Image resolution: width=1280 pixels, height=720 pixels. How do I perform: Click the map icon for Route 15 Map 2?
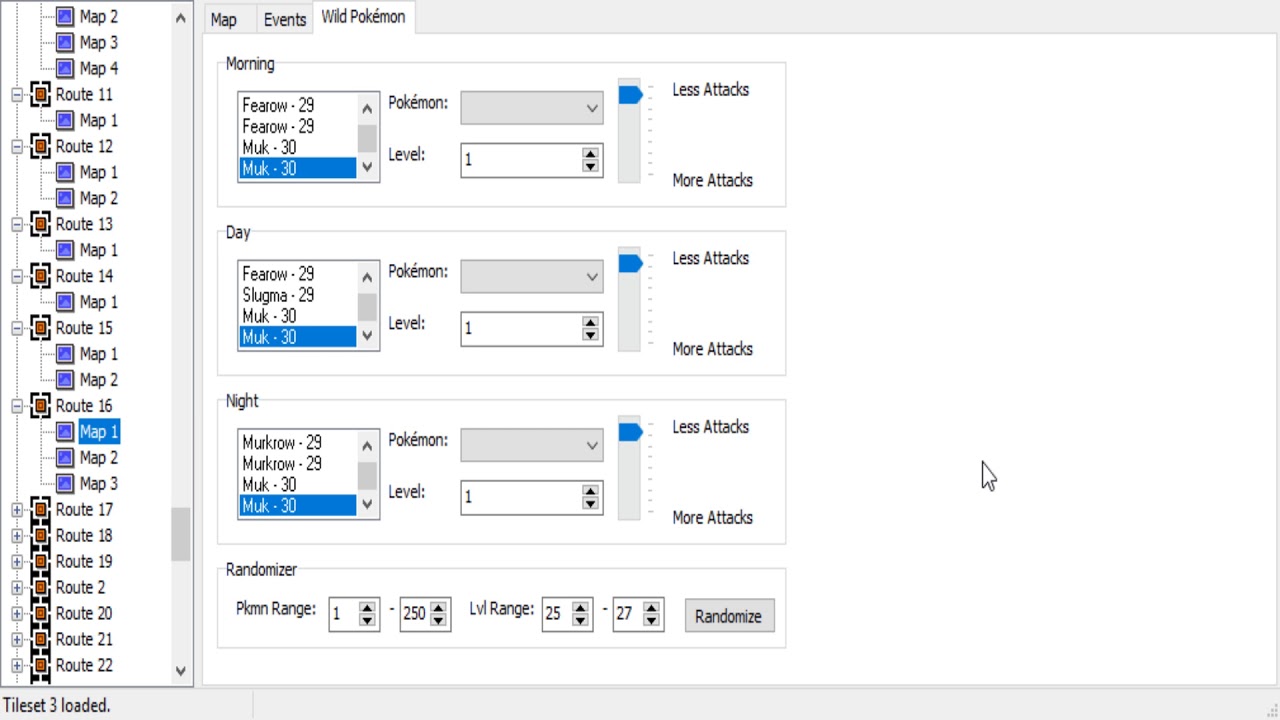65,380
